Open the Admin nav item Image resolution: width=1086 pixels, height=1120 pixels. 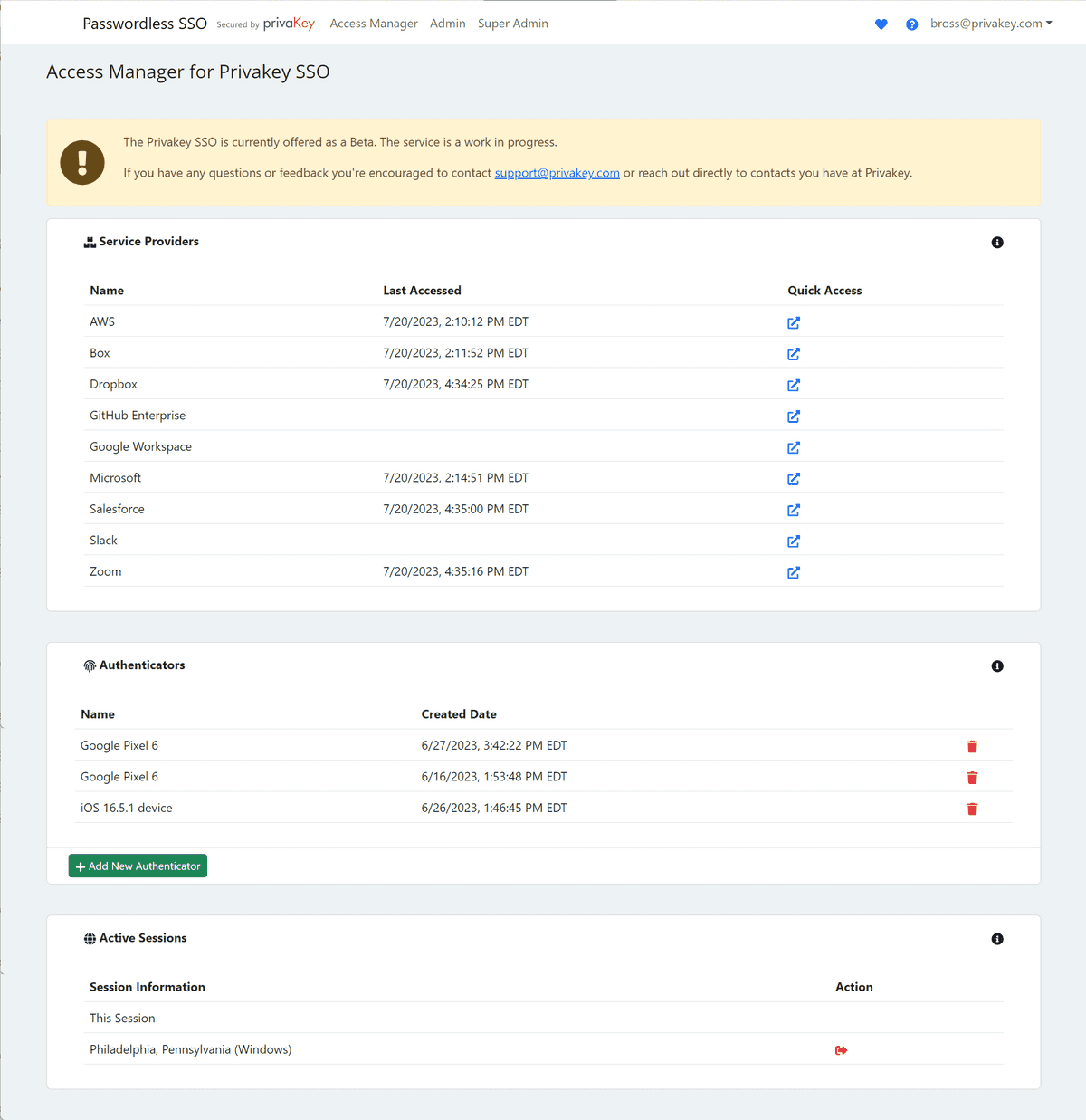(448, 24)
